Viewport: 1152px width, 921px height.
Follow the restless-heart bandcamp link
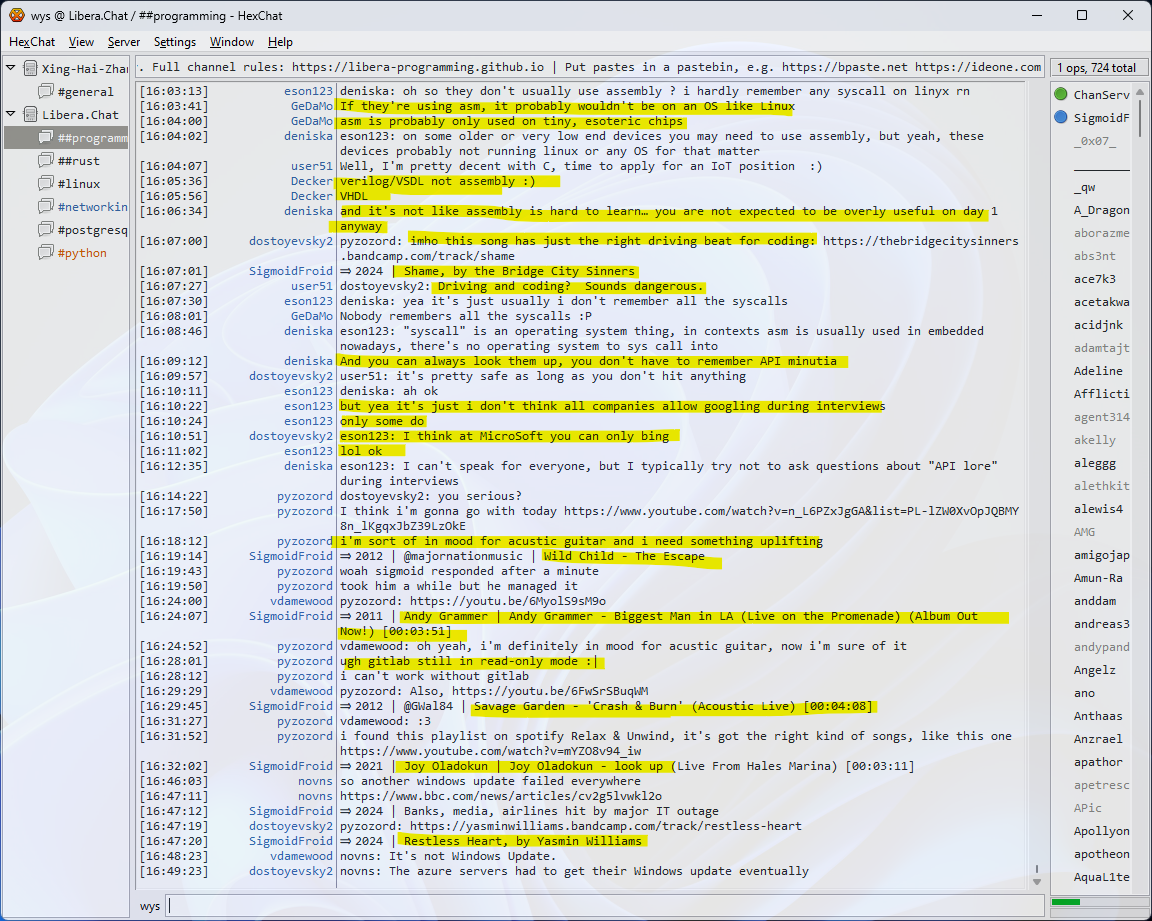click(x=605, y=826)
